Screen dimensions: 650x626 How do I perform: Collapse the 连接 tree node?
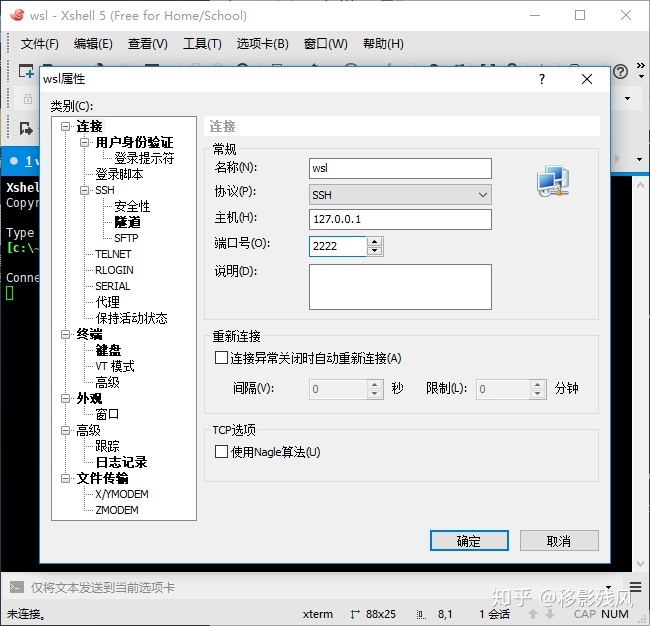click(65, 126)
